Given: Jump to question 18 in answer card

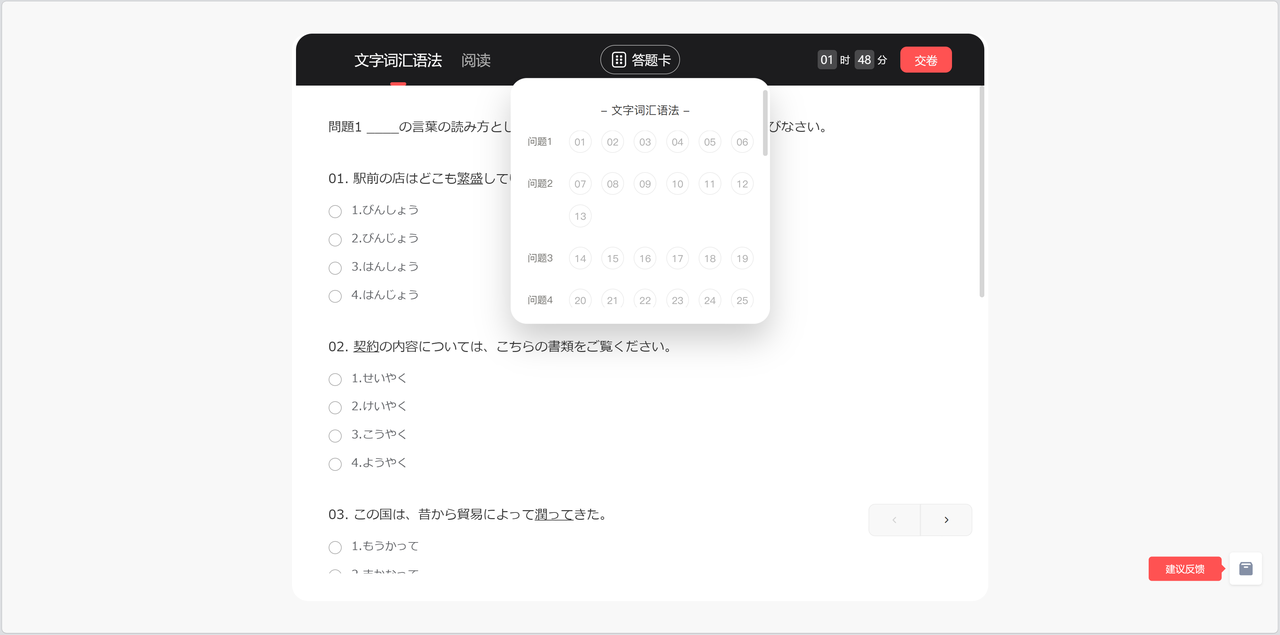Looking at the screenshot, I should (710, 258).
